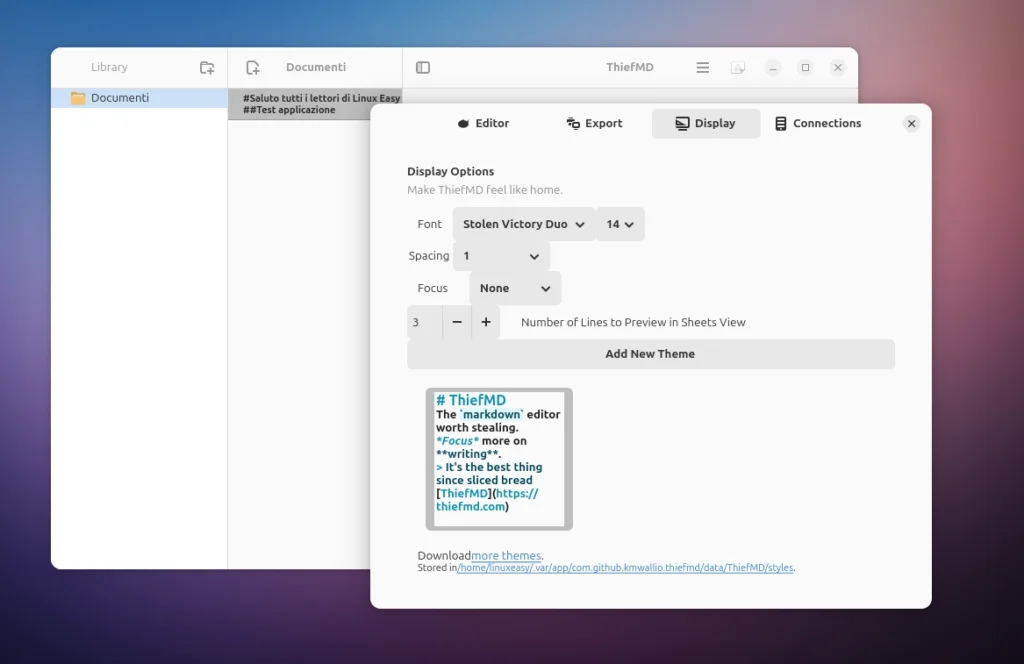Viewport: 1024px width, 664px height.
Task: Click the Display tab's monitor icon
Action: (x=683, y=123)
